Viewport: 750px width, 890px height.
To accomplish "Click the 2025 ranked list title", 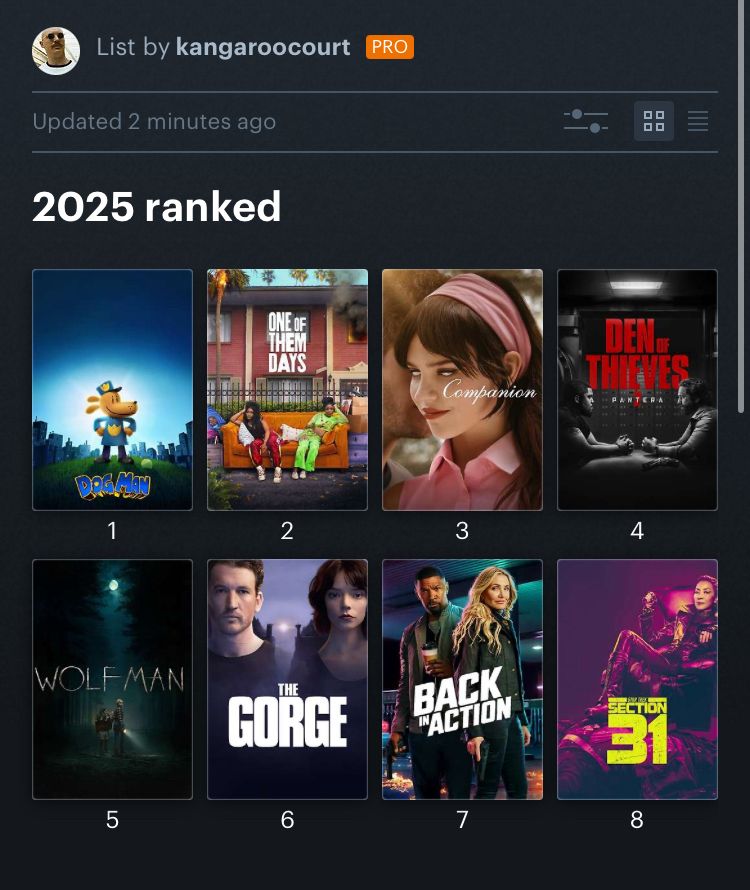I will point(157,207).
